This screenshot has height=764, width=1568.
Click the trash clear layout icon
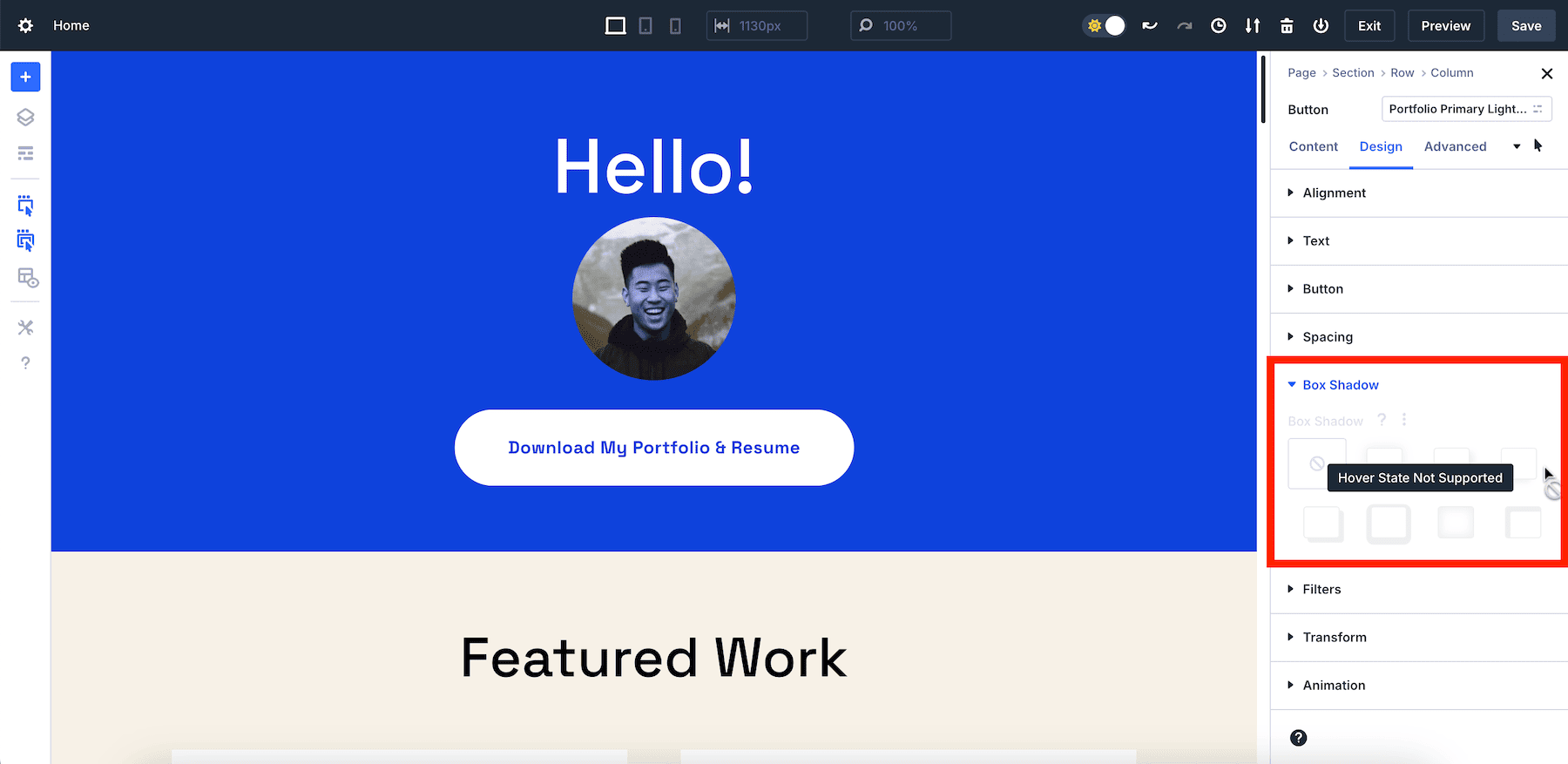(1287, 25)
